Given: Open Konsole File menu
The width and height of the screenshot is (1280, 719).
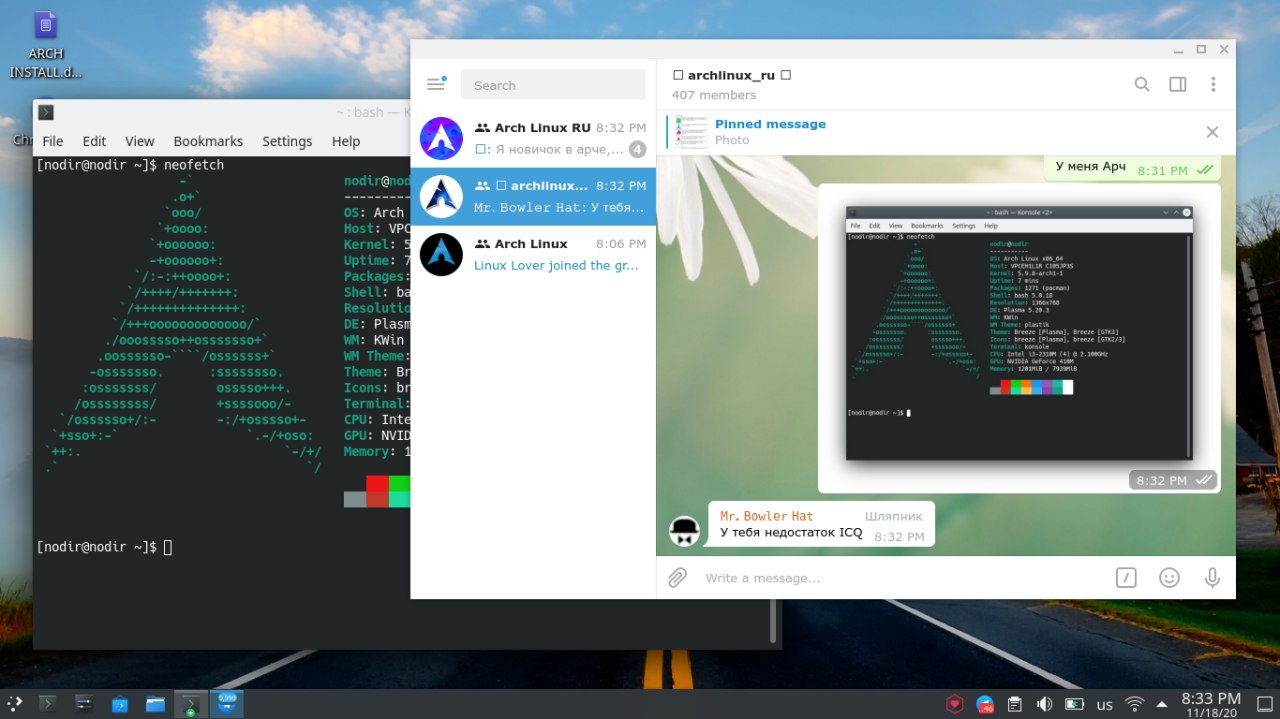Looking at the screenshot, I should (52, 141).
